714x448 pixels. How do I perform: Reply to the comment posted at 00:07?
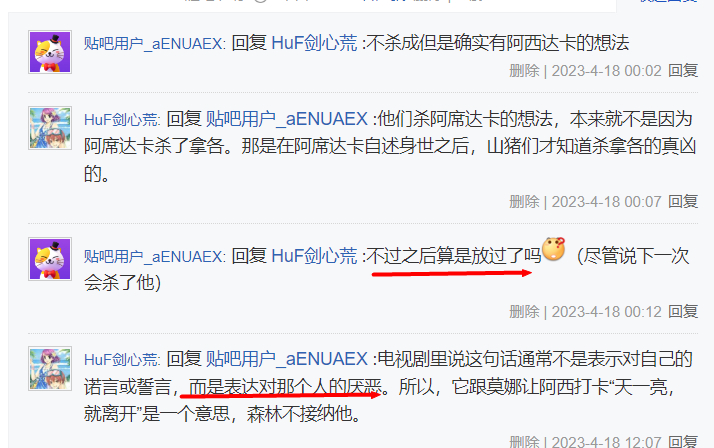click(x=683, y=201)
